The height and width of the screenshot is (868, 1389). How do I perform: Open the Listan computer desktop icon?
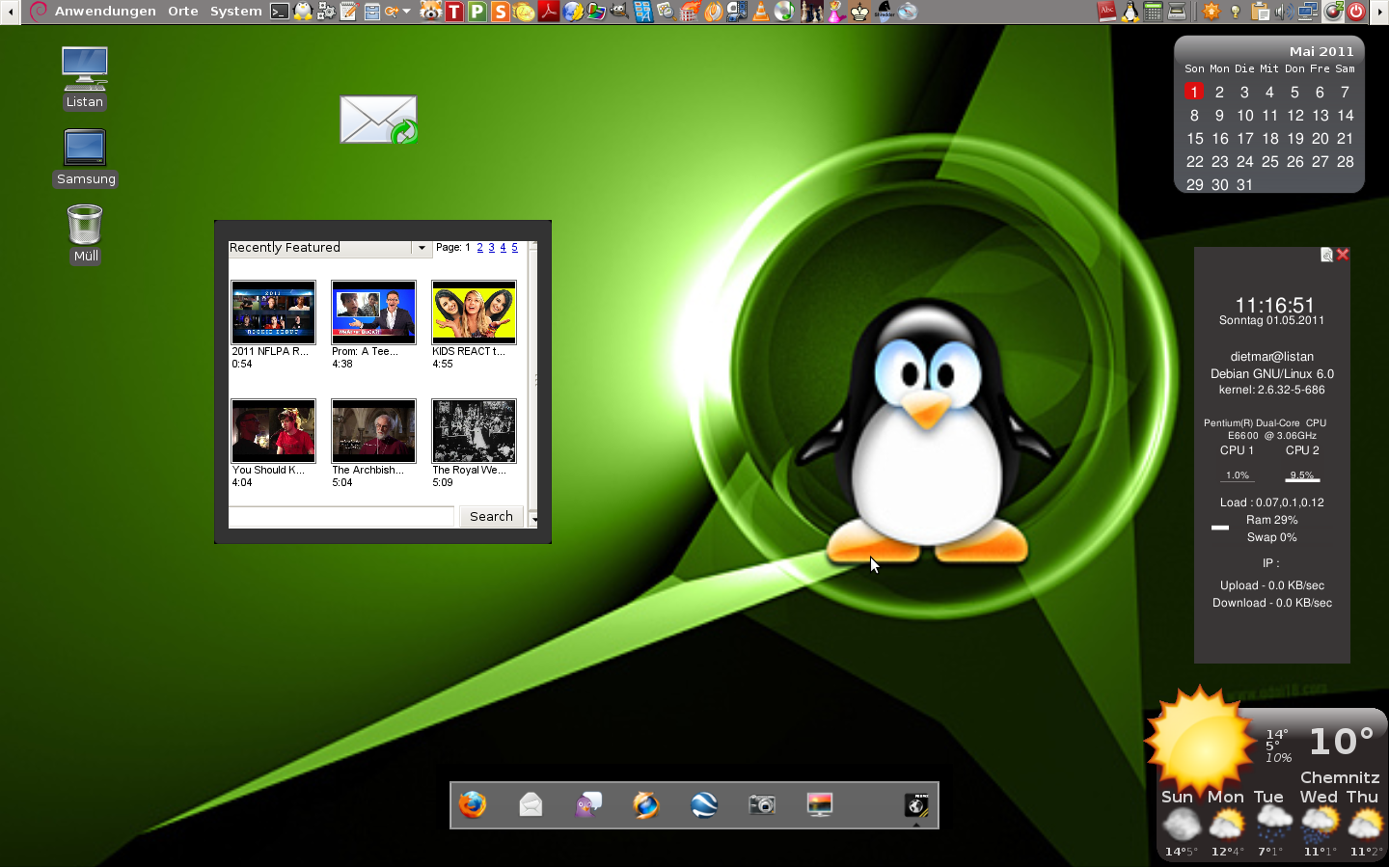[x=85, y=77]
